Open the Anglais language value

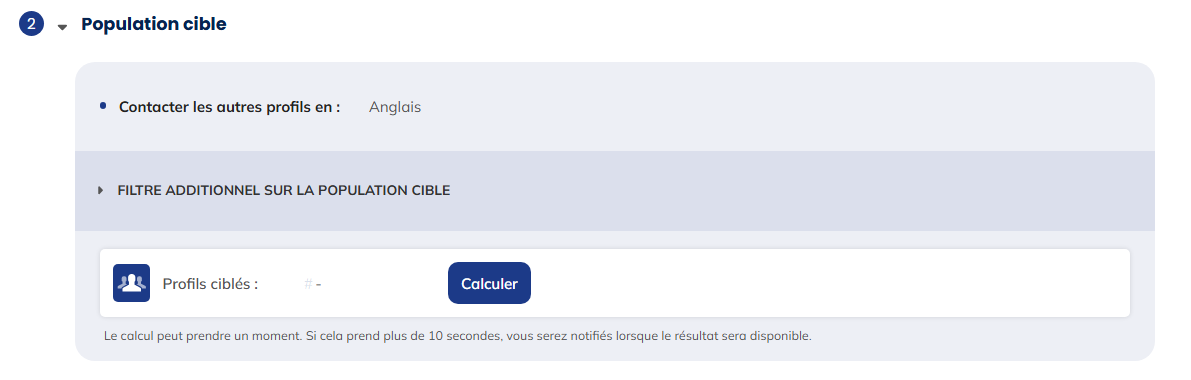(395, 107)
